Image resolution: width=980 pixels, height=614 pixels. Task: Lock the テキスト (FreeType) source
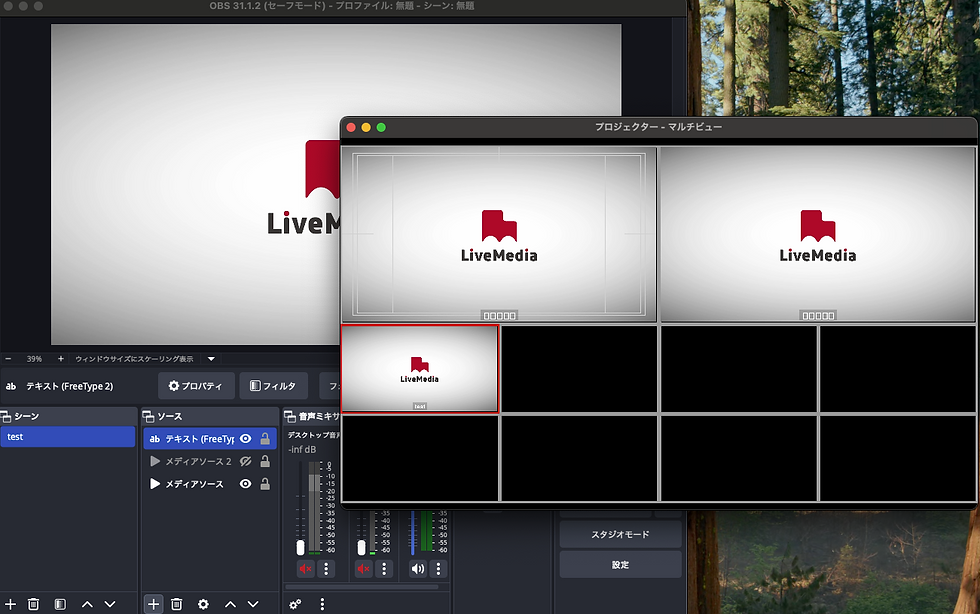[265, 439]
